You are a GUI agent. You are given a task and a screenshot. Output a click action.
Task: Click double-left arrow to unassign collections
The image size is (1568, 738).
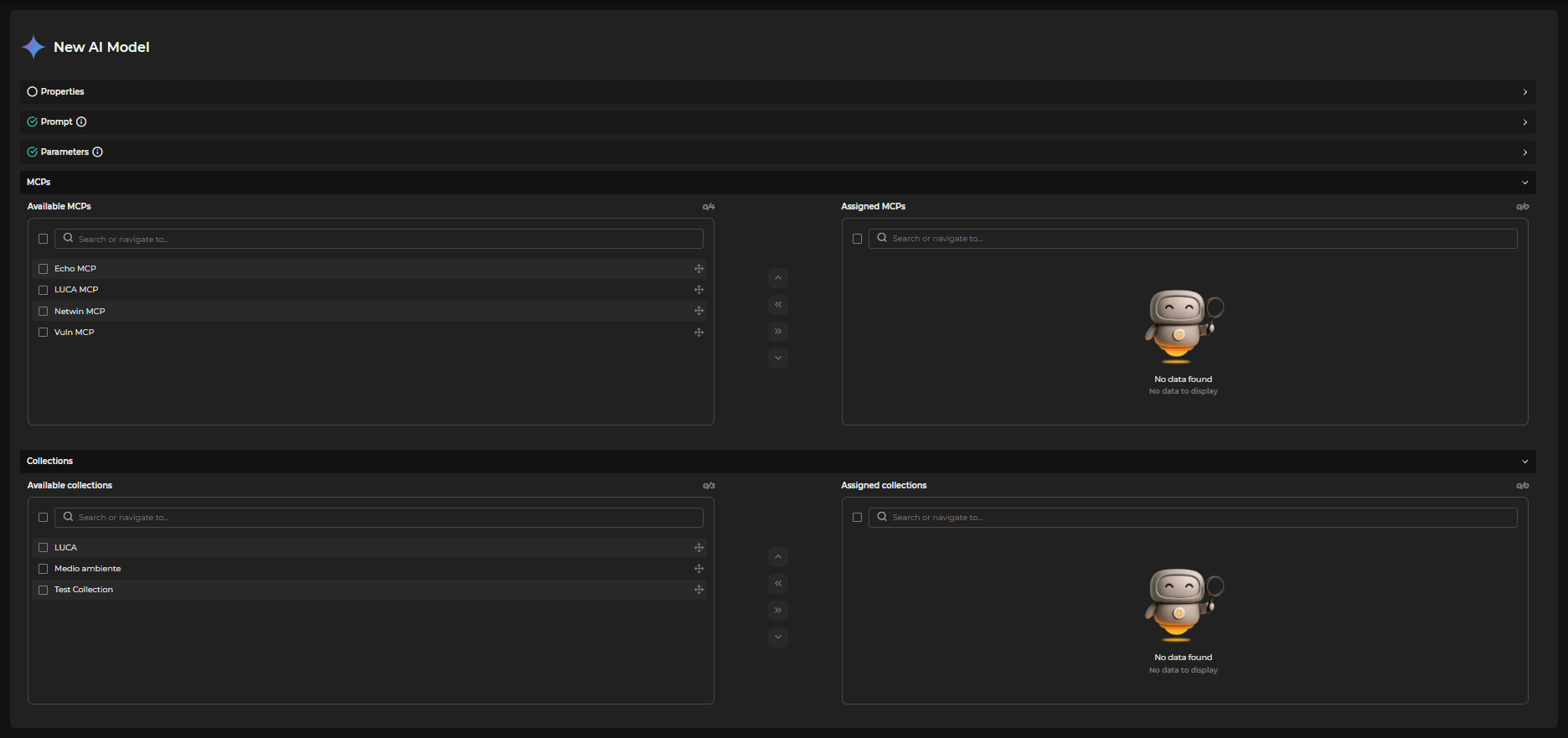point(778,584)
